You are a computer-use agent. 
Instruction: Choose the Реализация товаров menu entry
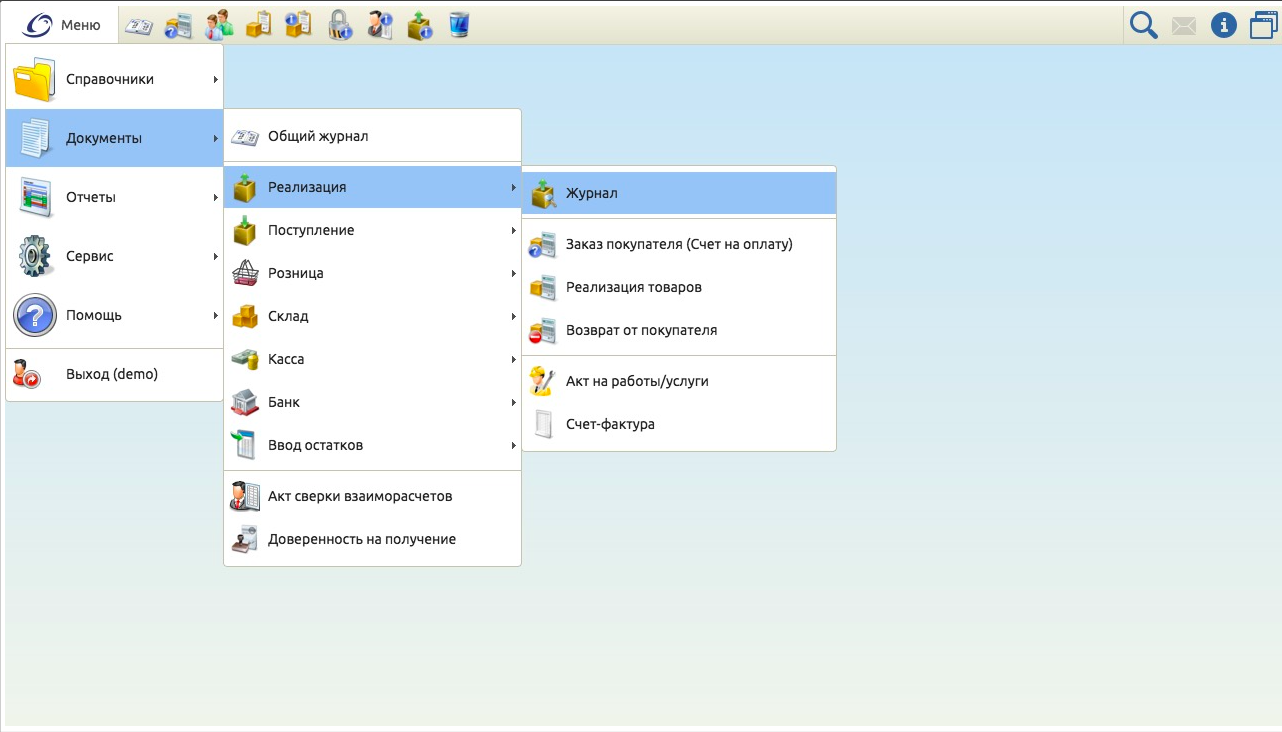pos(679,287)
